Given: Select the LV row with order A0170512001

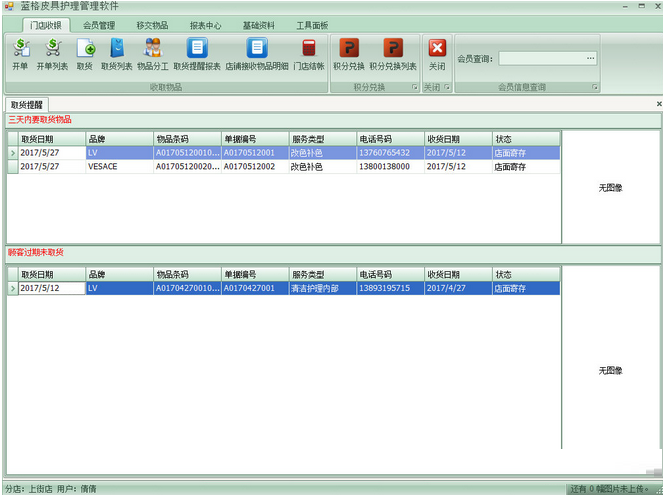Looking at the screenshot, I should pyautogui.click(x=283, y=153).
